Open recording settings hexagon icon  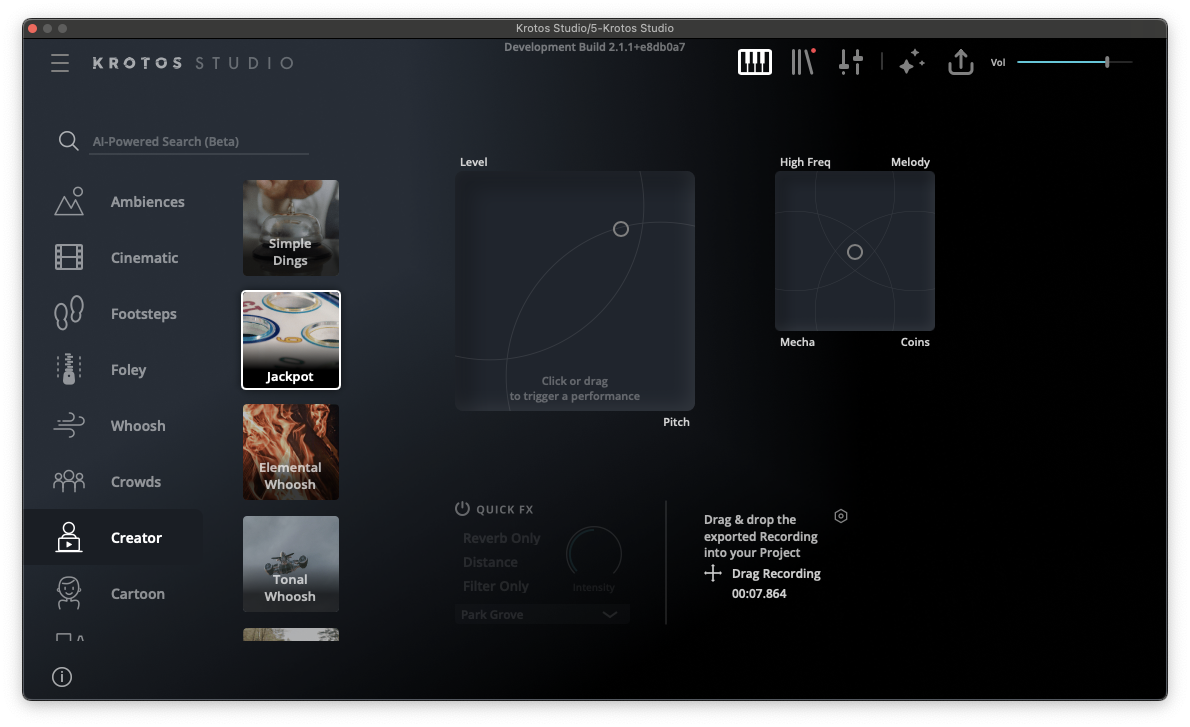pyautogui.click(x=841, y=516)
